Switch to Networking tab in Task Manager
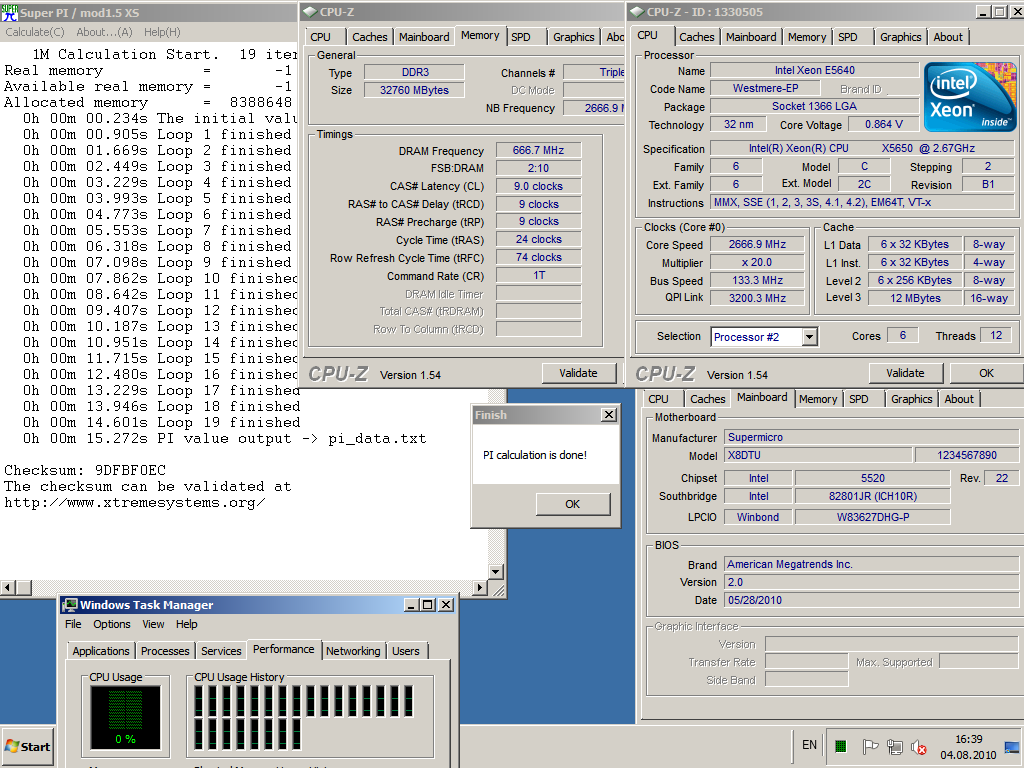This screenshot has height=768, width=1024. [353, 651]
